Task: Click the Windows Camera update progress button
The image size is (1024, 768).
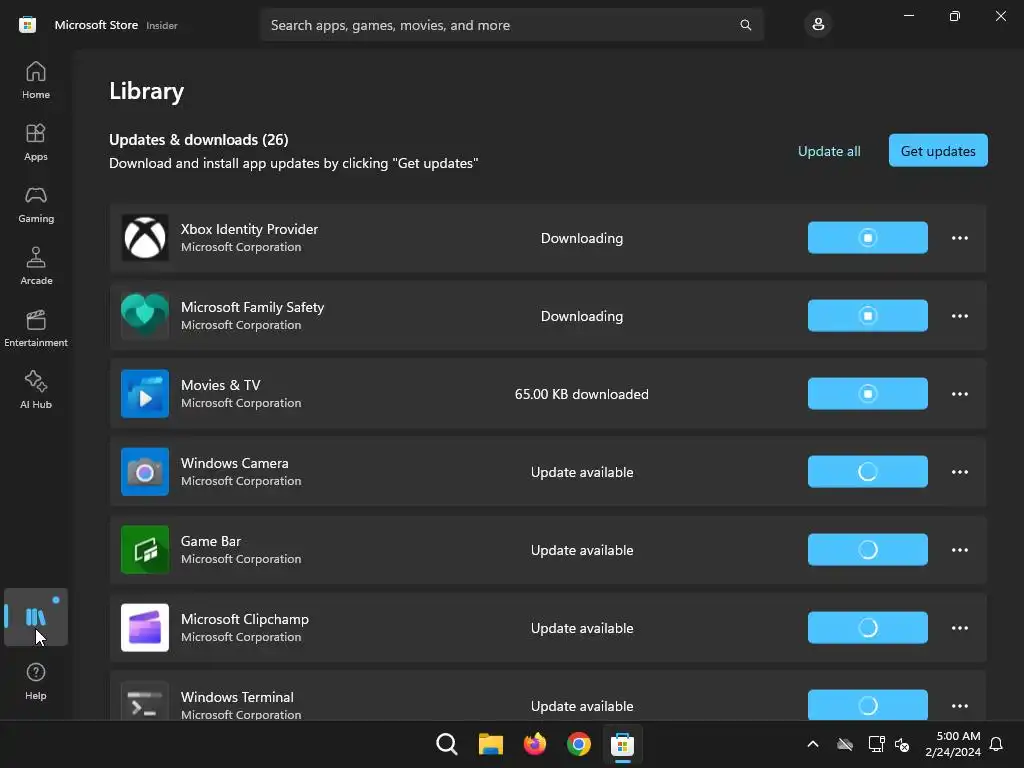Action: click(x=867, y=472)
